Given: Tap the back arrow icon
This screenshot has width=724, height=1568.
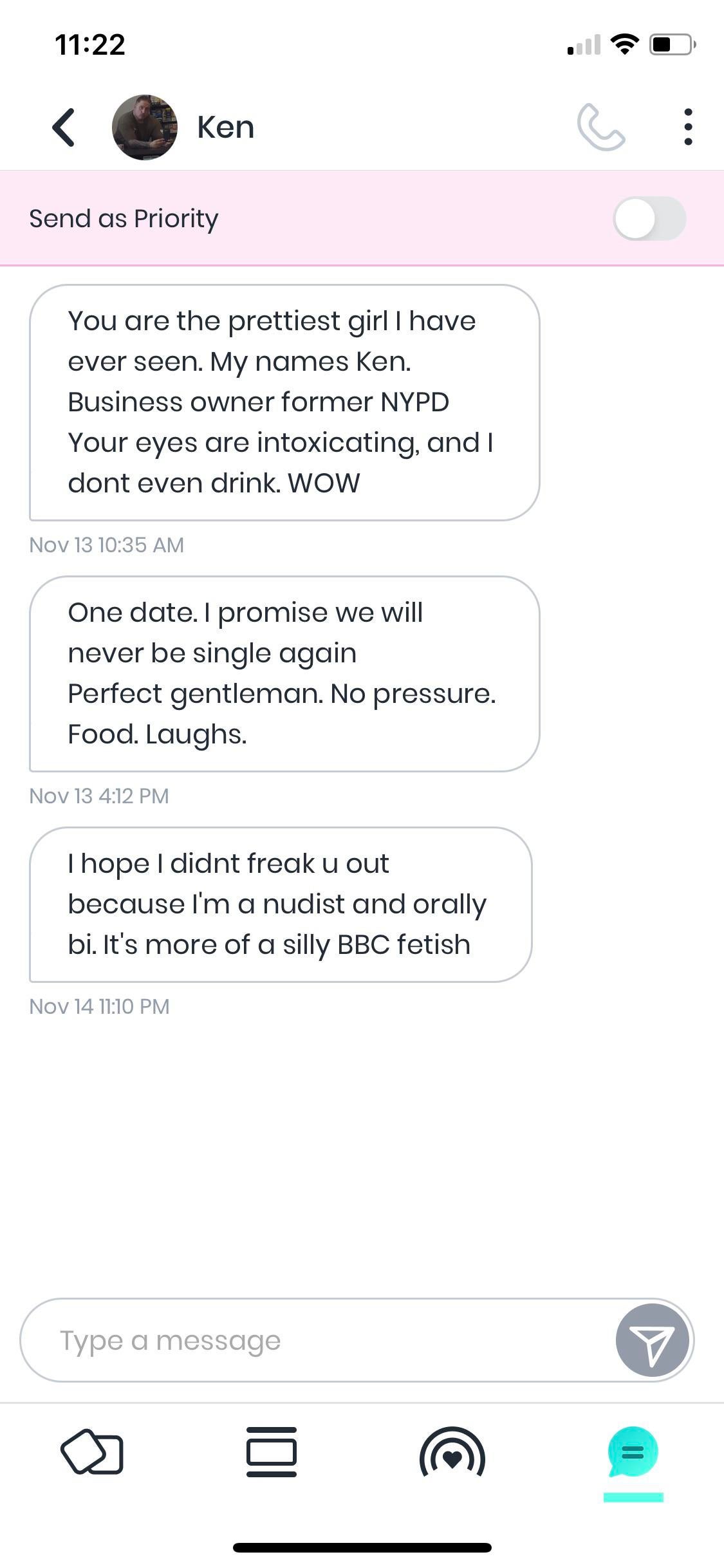Looking at the screenshot, I should tap(64, 127).
